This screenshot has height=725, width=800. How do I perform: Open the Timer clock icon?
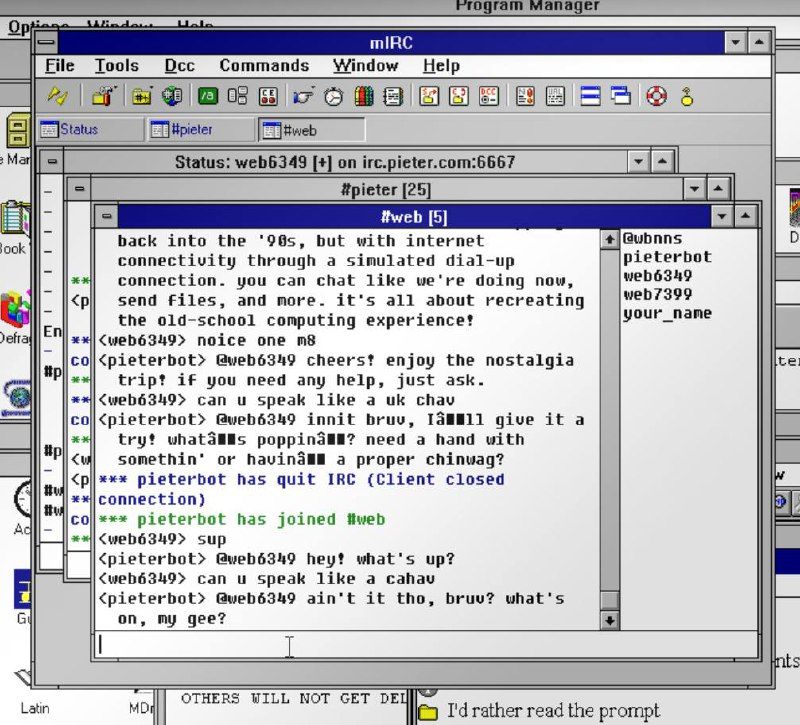click(333, 96)
